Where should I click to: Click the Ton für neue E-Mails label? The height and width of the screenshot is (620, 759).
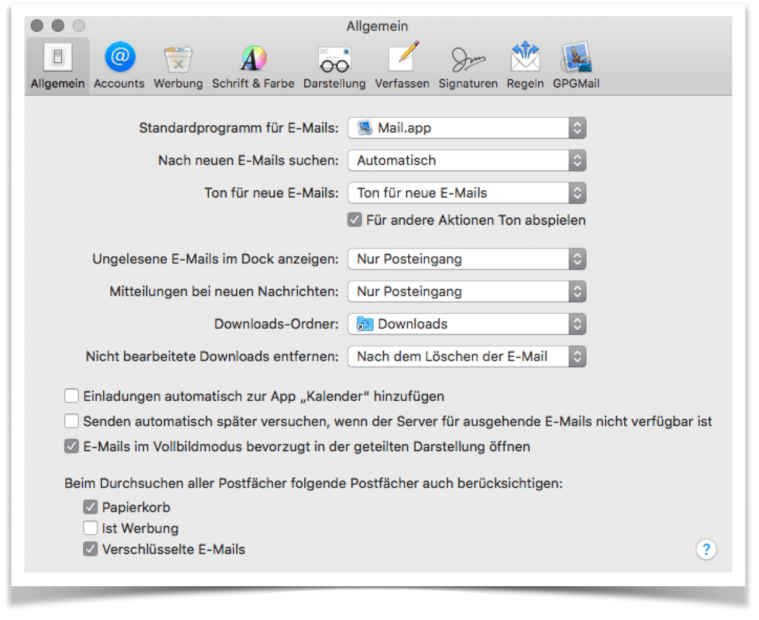point(272,193)
